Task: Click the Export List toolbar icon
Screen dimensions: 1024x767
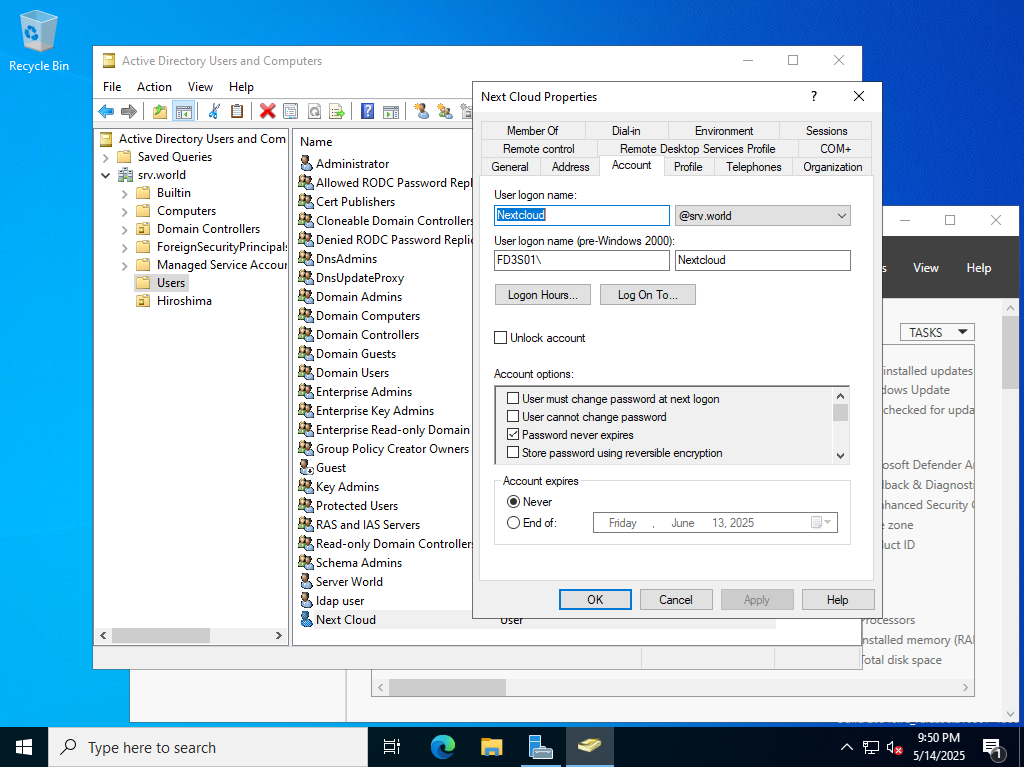Action: click(x=337, y=112)
